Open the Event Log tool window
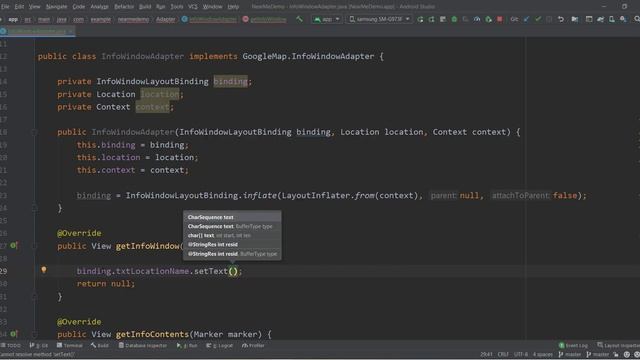This screenshot has height=360, width=640. pyautogui.click(x=573, y=345)
